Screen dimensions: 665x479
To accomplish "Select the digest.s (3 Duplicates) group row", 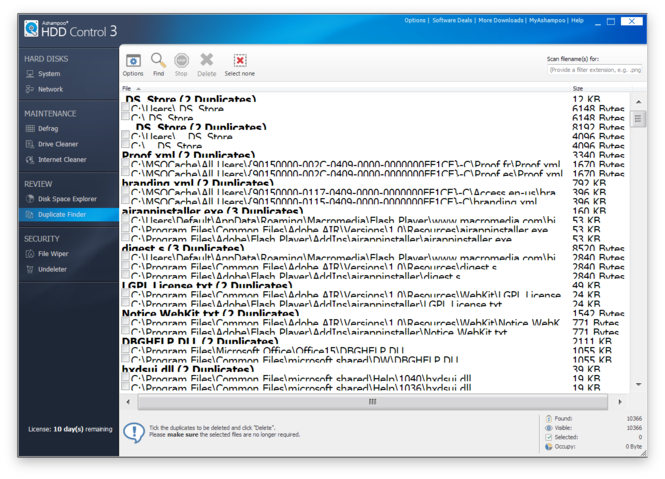I will tap(373, 249).
